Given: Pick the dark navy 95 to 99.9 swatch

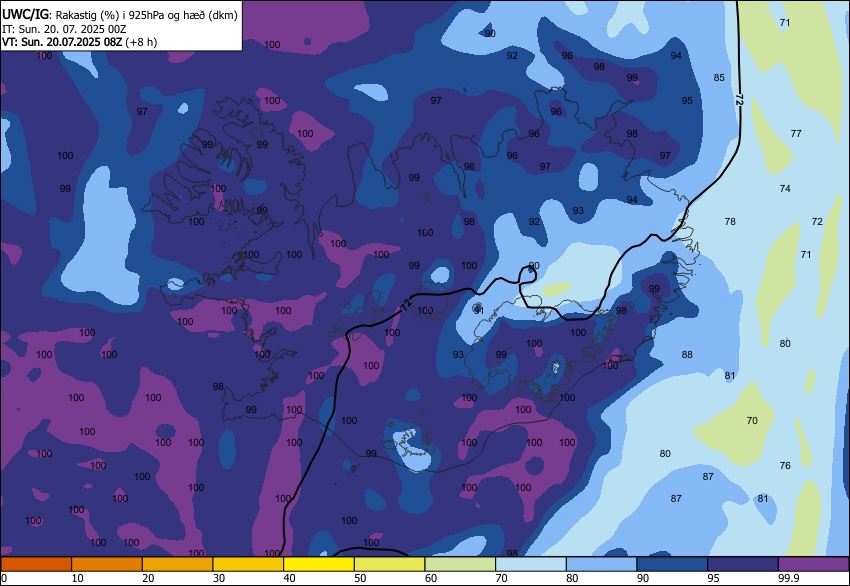Looking at the screenshot, I should [743, 564].
